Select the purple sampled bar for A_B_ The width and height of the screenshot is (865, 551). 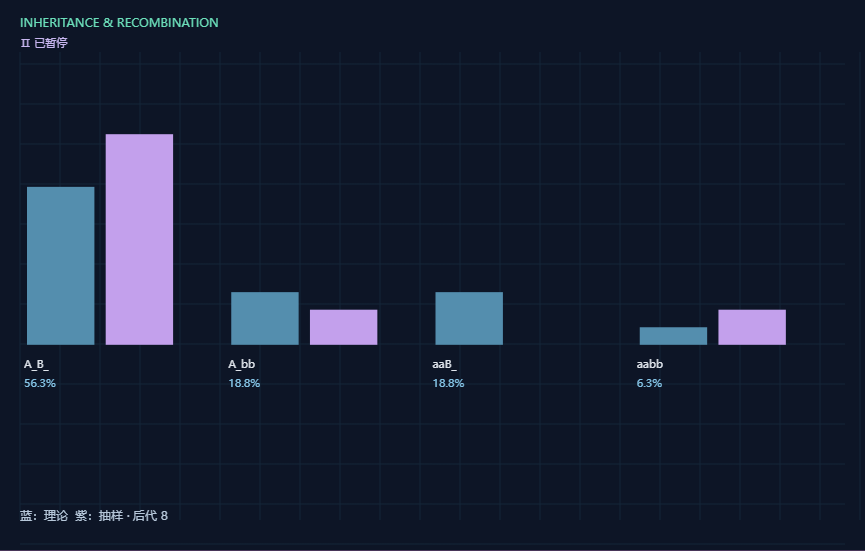coord(140,239)
